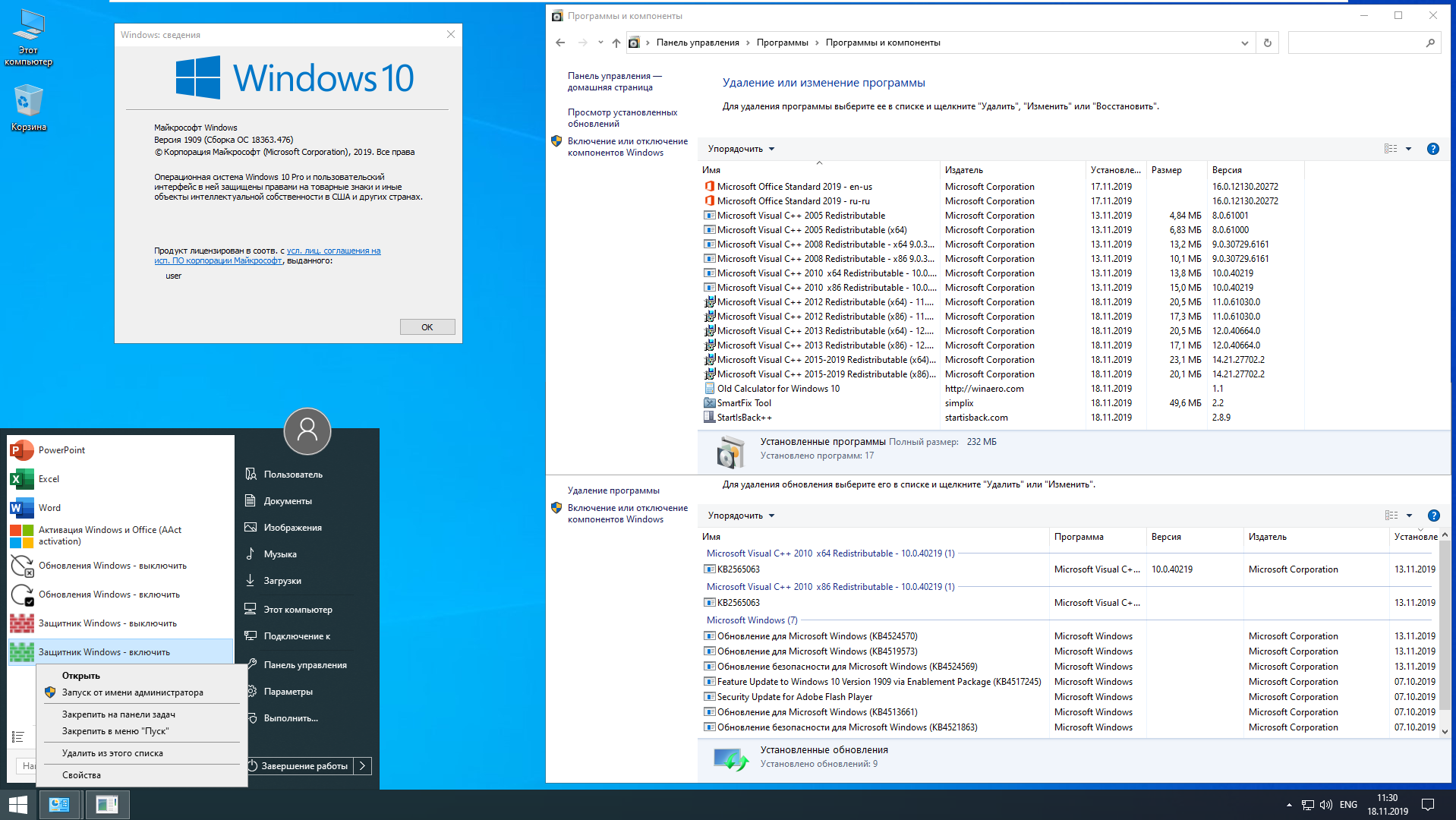Click the volume tray icon
This screenshot has width=1456, height=820.
tap(1326, 805)
